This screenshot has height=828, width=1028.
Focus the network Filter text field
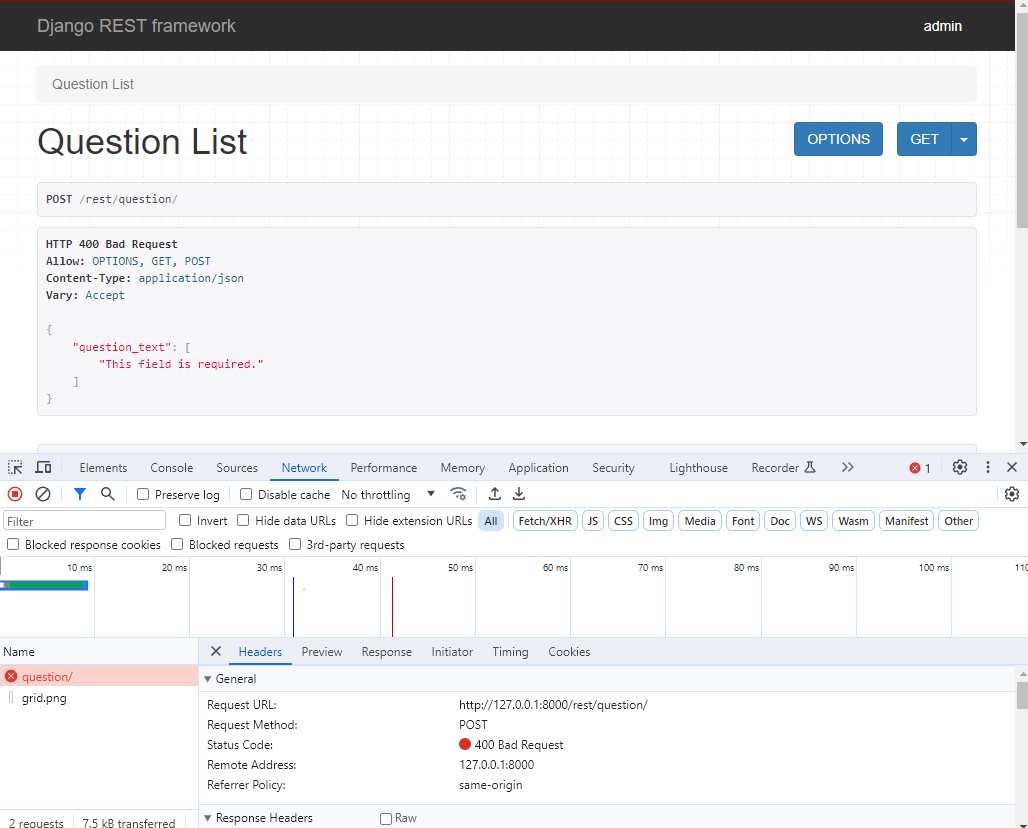85,521
